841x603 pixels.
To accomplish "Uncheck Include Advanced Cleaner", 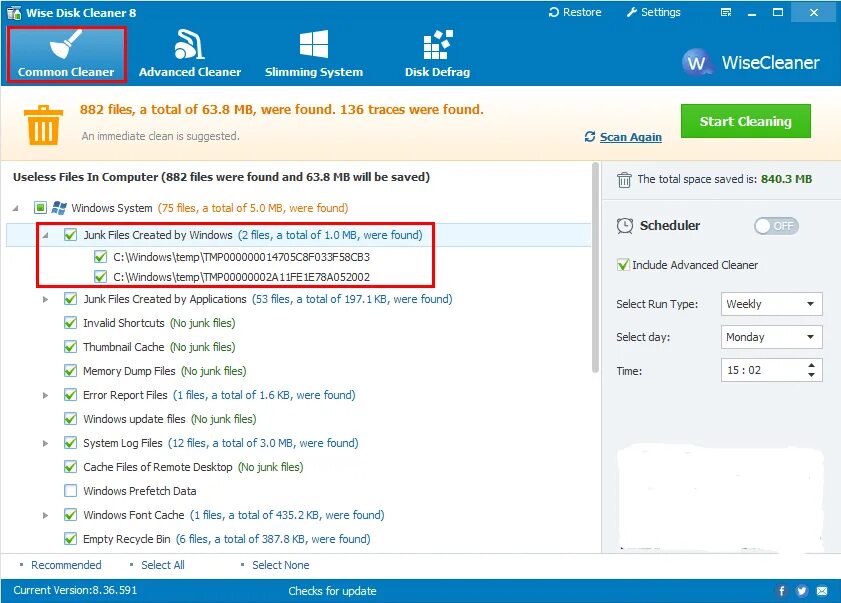I will pos(623,264).
